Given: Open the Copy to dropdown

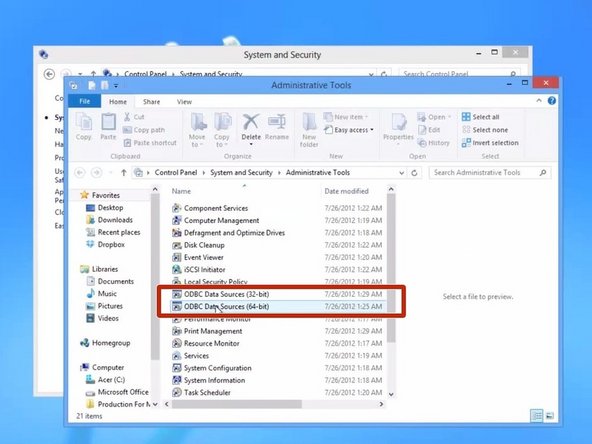Looking at the screenshot, I should click(222, 140).
